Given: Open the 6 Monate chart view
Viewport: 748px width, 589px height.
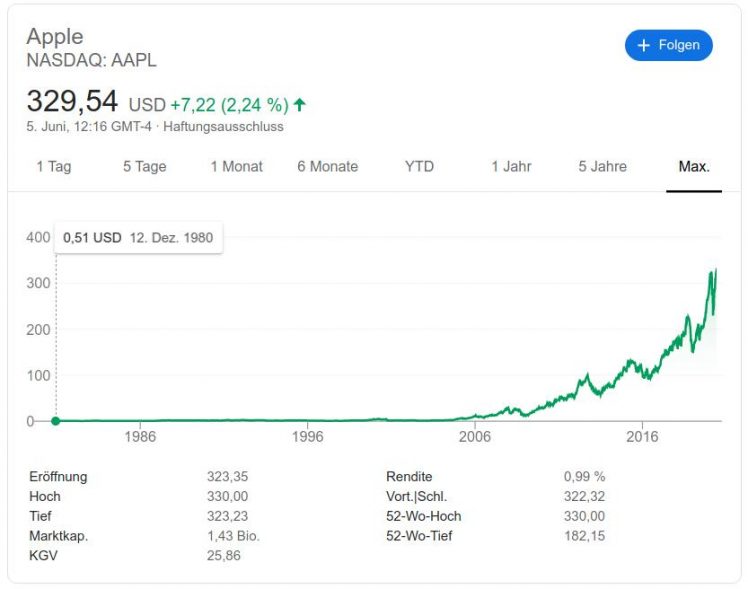Looking at the screenshot, I should (x=327, y=167).
